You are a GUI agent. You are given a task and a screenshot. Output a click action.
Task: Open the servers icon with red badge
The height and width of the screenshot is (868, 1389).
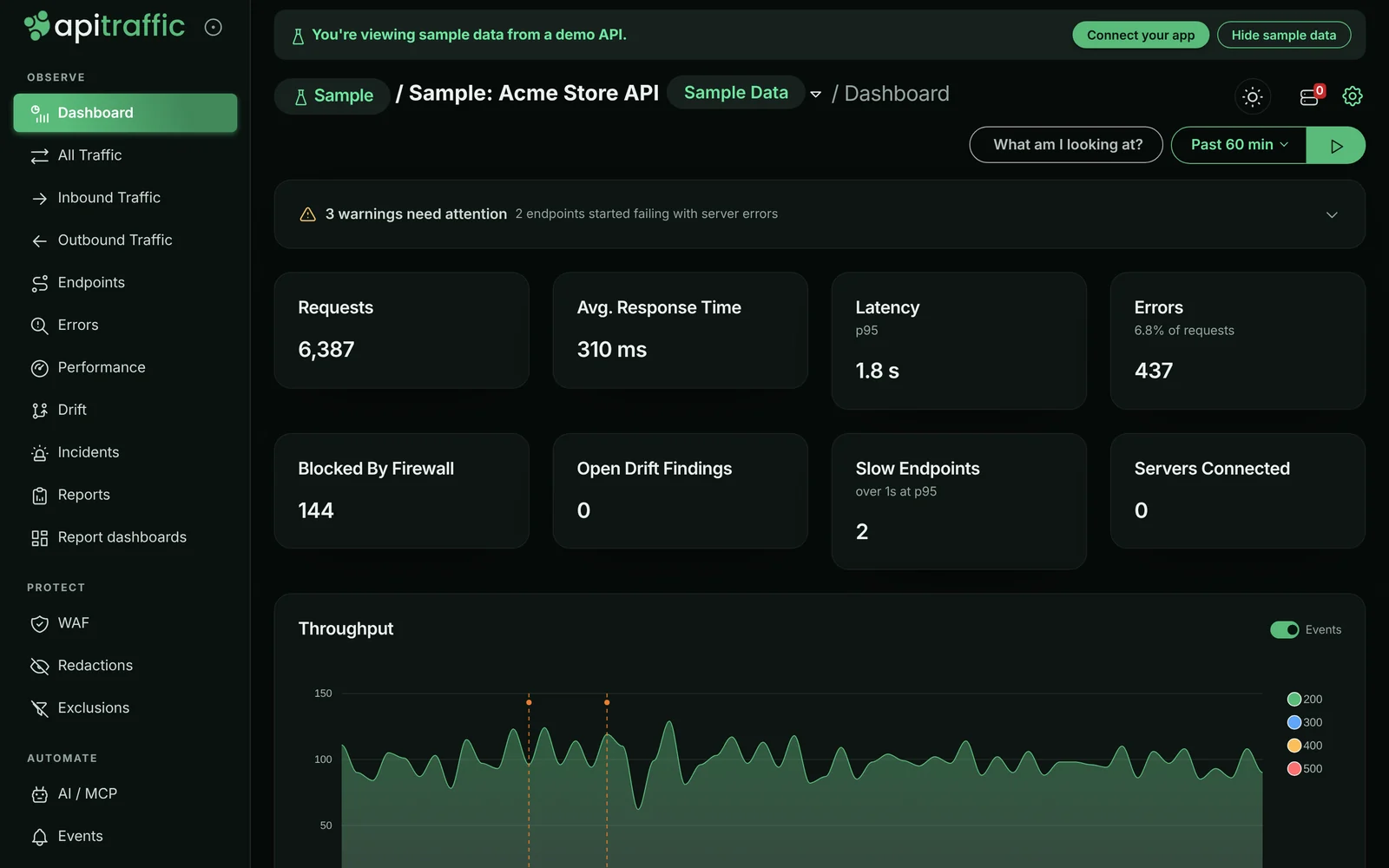pos(1309,96)
